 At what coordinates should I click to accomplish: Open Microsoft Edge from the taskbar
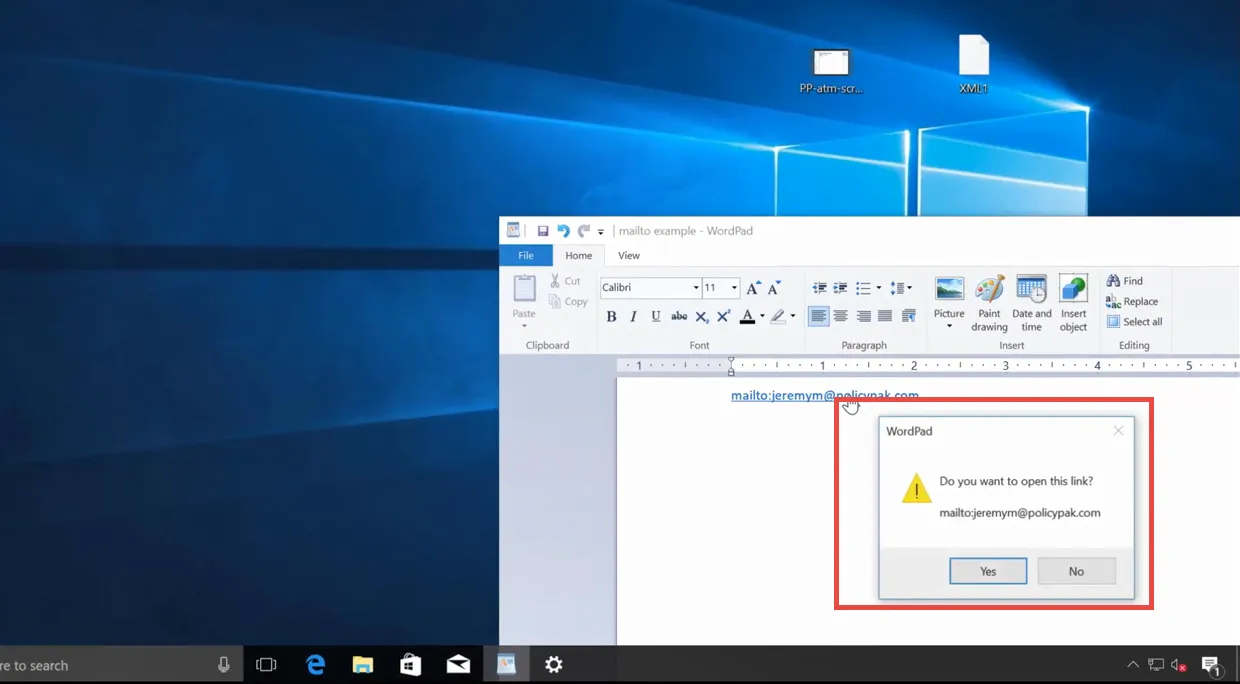pos(316,664)
